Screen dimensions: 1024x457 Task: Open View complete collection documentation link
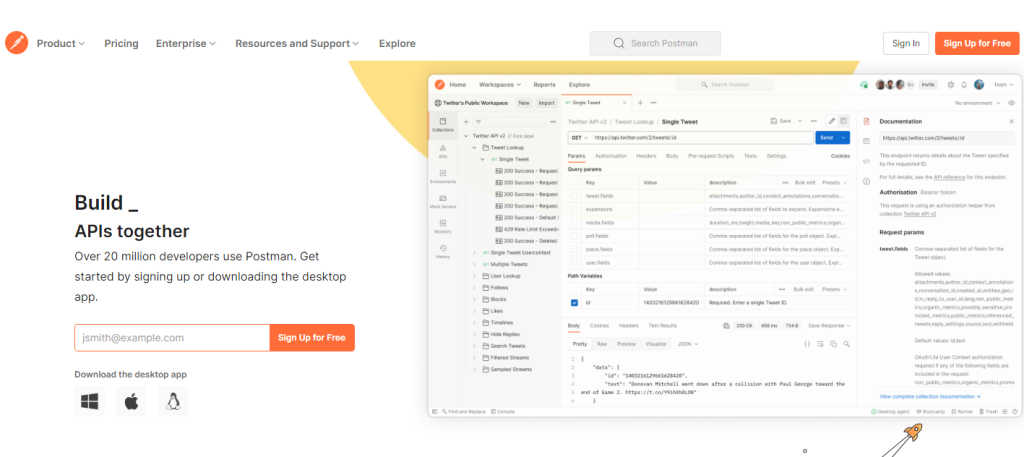930,396
